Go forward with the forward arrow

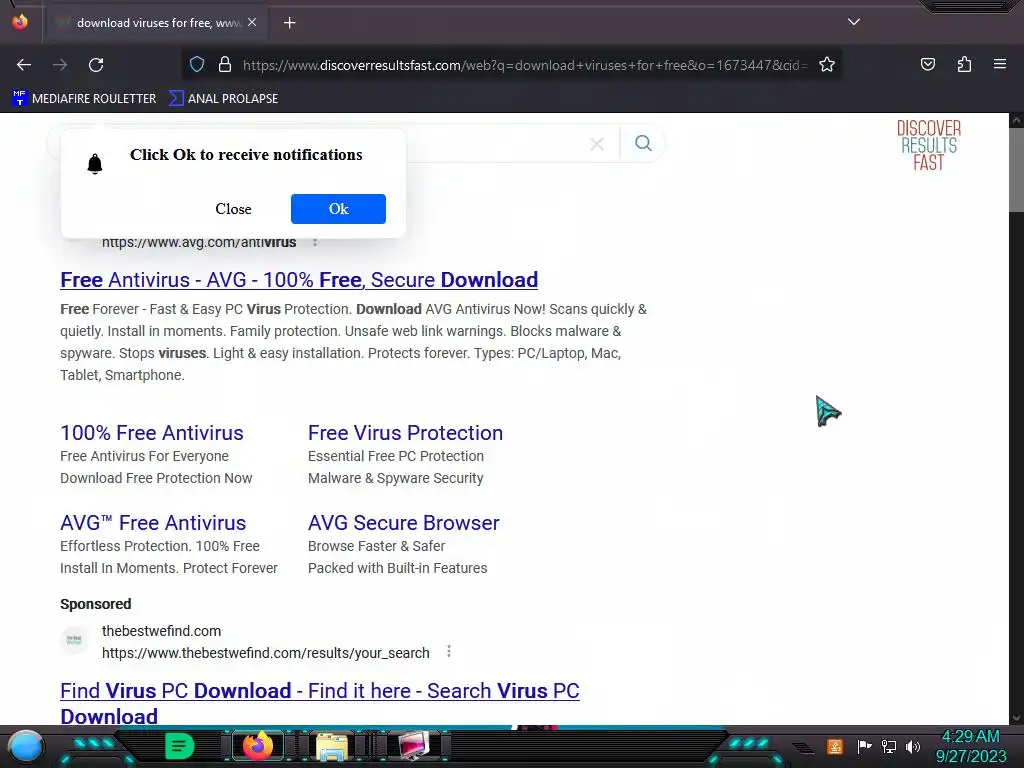coord(60,65)
